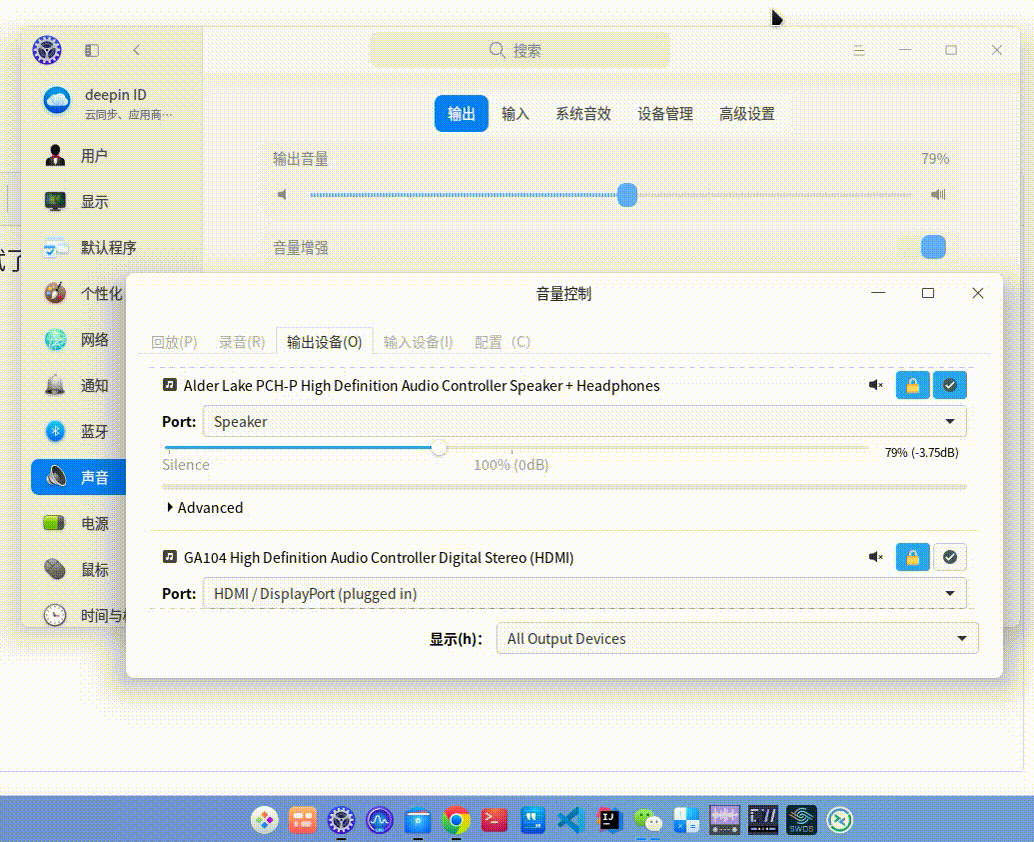Click the 输出音量 slider handle
This screenshot has width=1034, height=842.
(627, 195)
